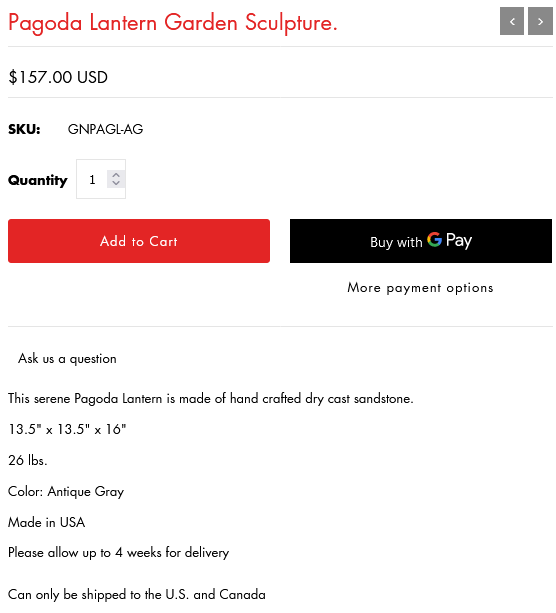Screen dimensions: 556x613
Task: Increase quantity with the up arrow
Action: 116,175
